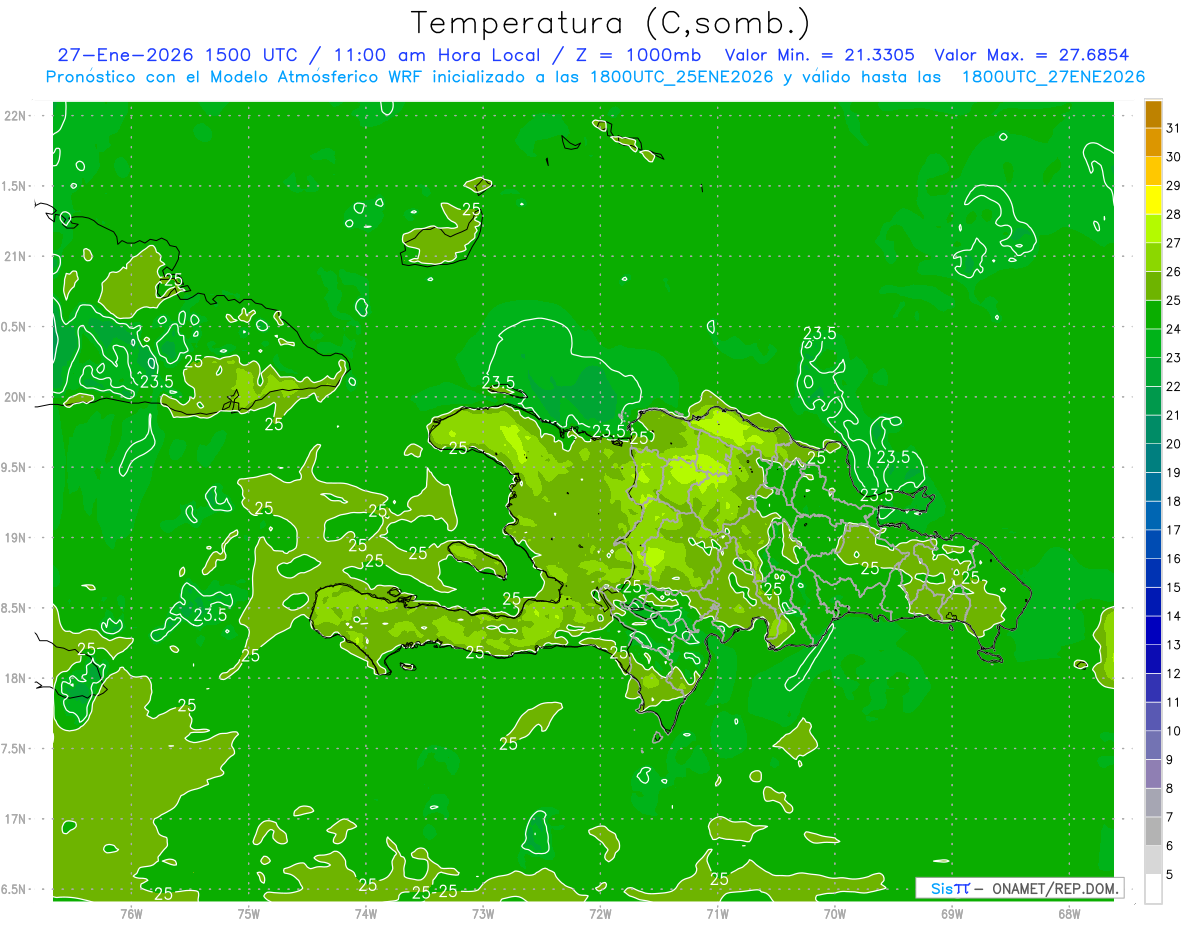Click the 72W longitude axis label
Image resolution: width=1200 pixels, height=927 pixels.
pyautogui.click(x=600, y=913)
